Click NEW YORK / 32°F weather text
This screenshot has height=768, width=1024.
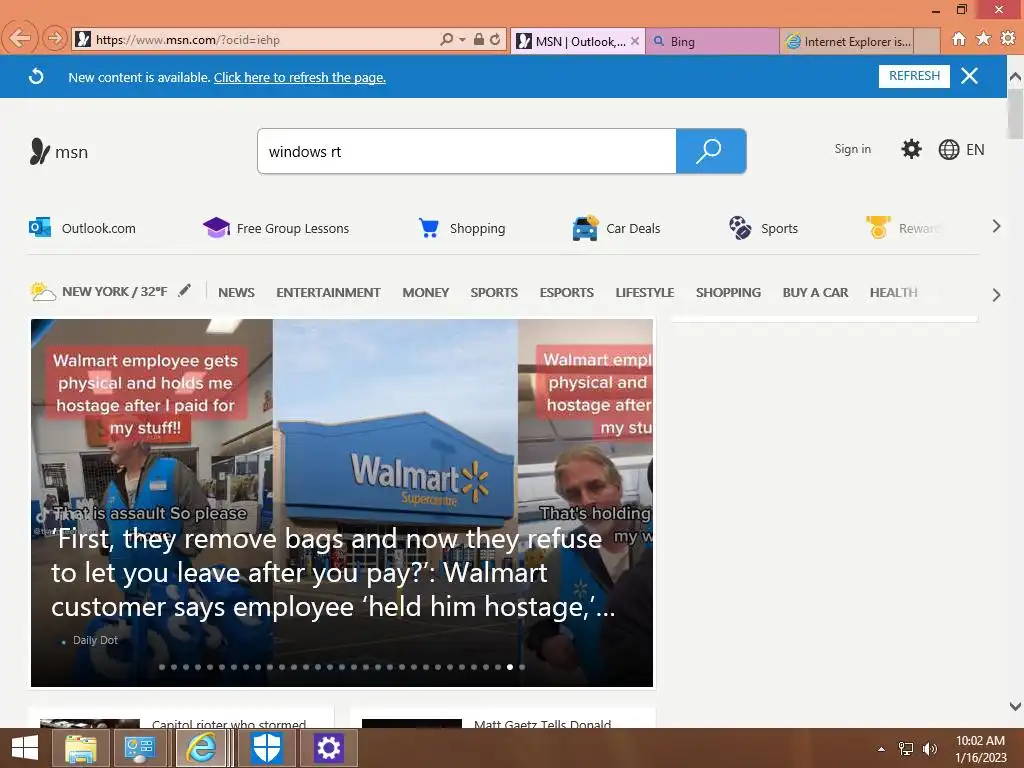click(114, 291)
